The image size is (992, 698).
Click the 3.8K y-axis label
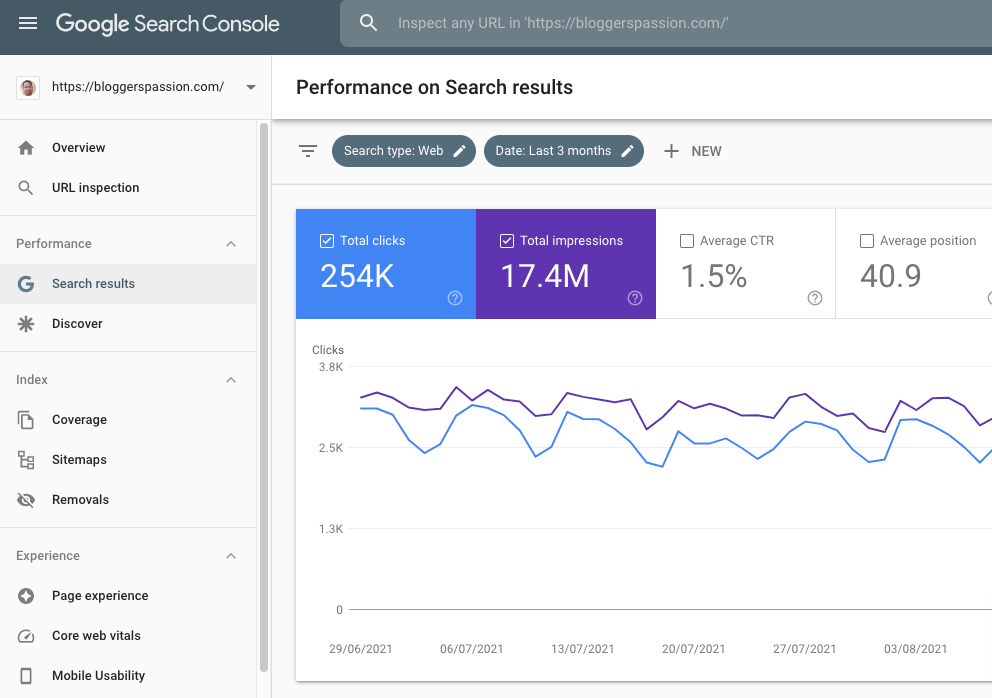[331, 367]
